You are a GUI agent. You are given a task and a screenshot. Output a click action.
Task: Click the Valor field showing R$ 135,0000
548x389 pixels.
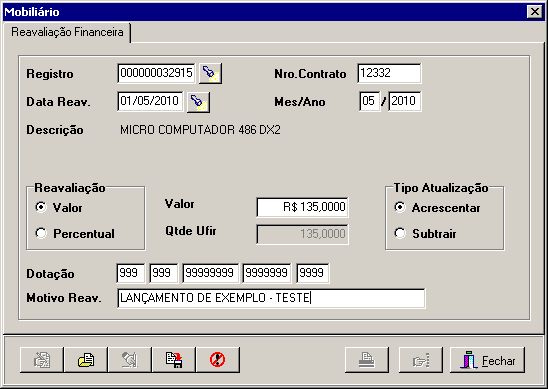click(x=302, y=207)
